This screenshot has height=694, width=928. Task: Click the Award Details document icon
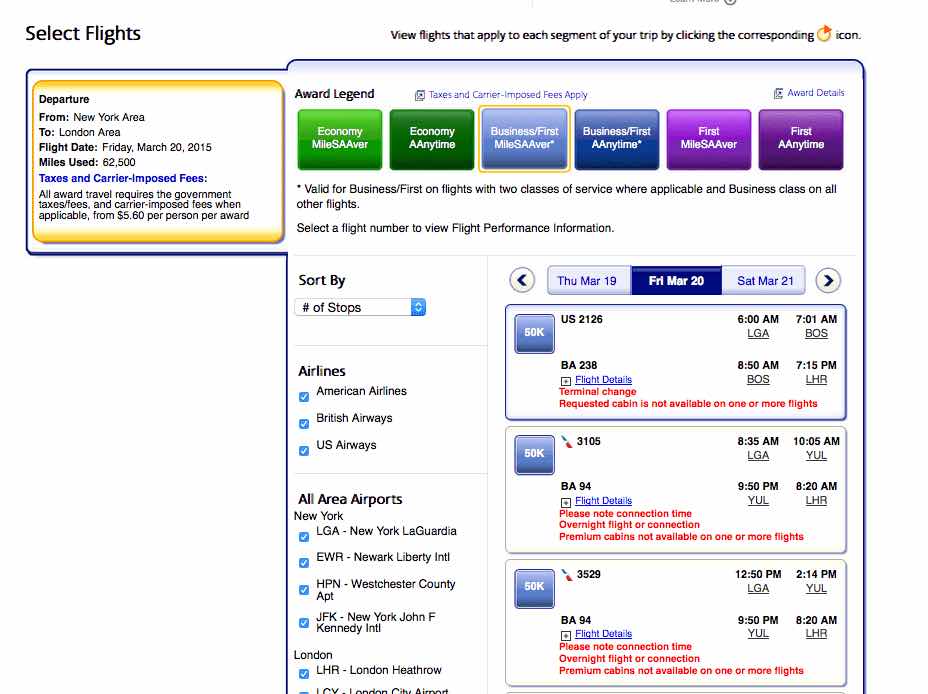tap(778, 93)
